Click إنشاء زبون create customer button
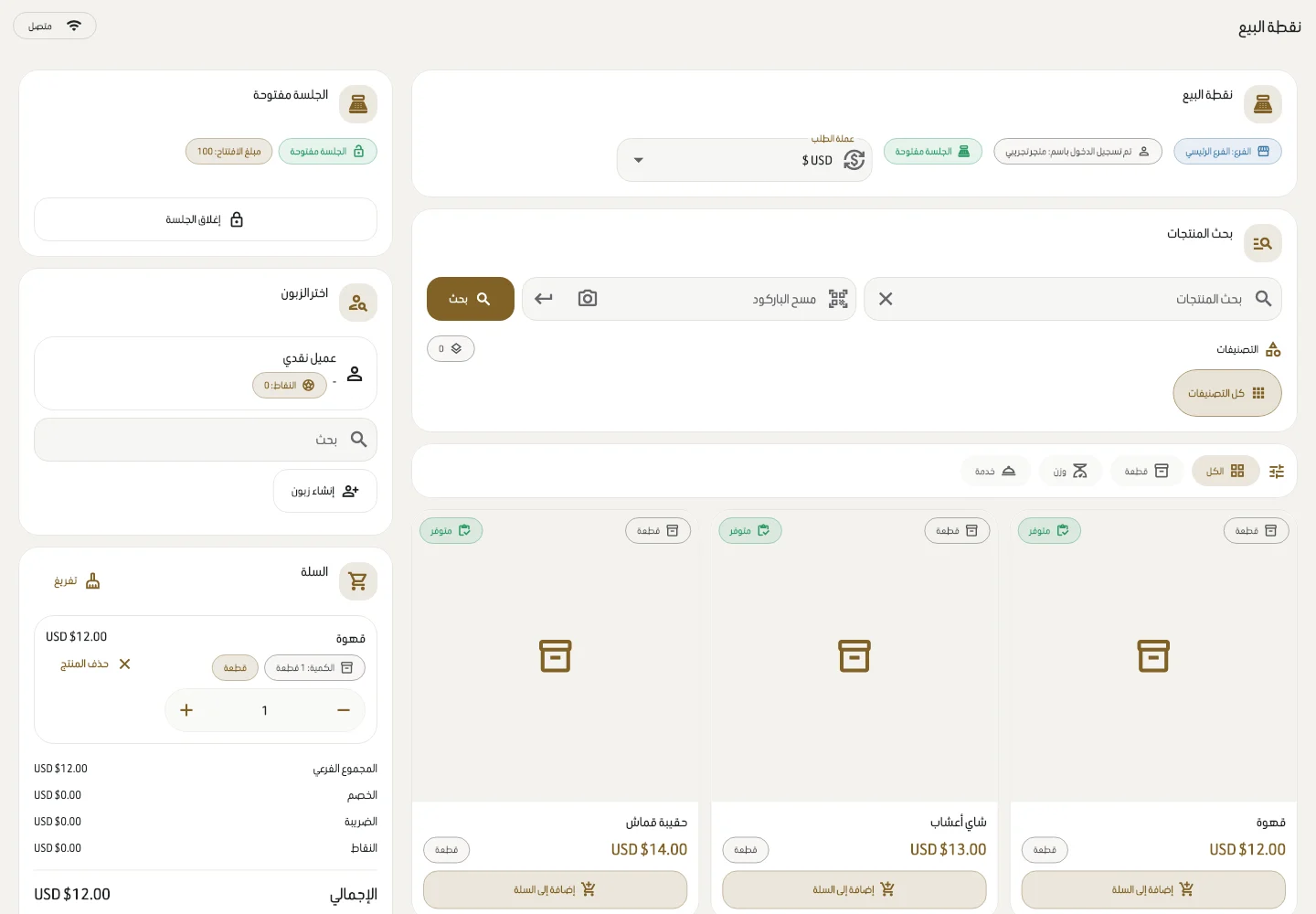 click(325, 492)
